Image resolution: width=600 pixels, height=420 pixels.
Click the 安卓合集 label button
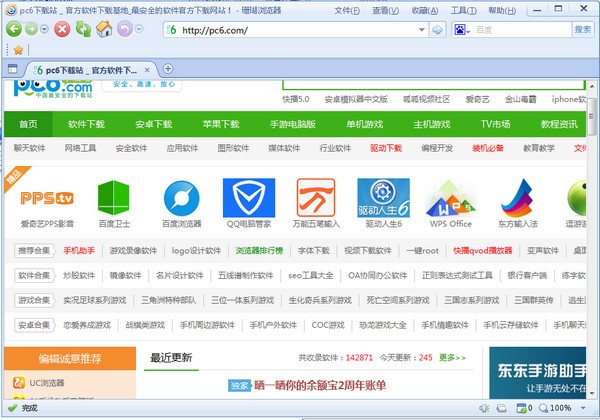34,325
